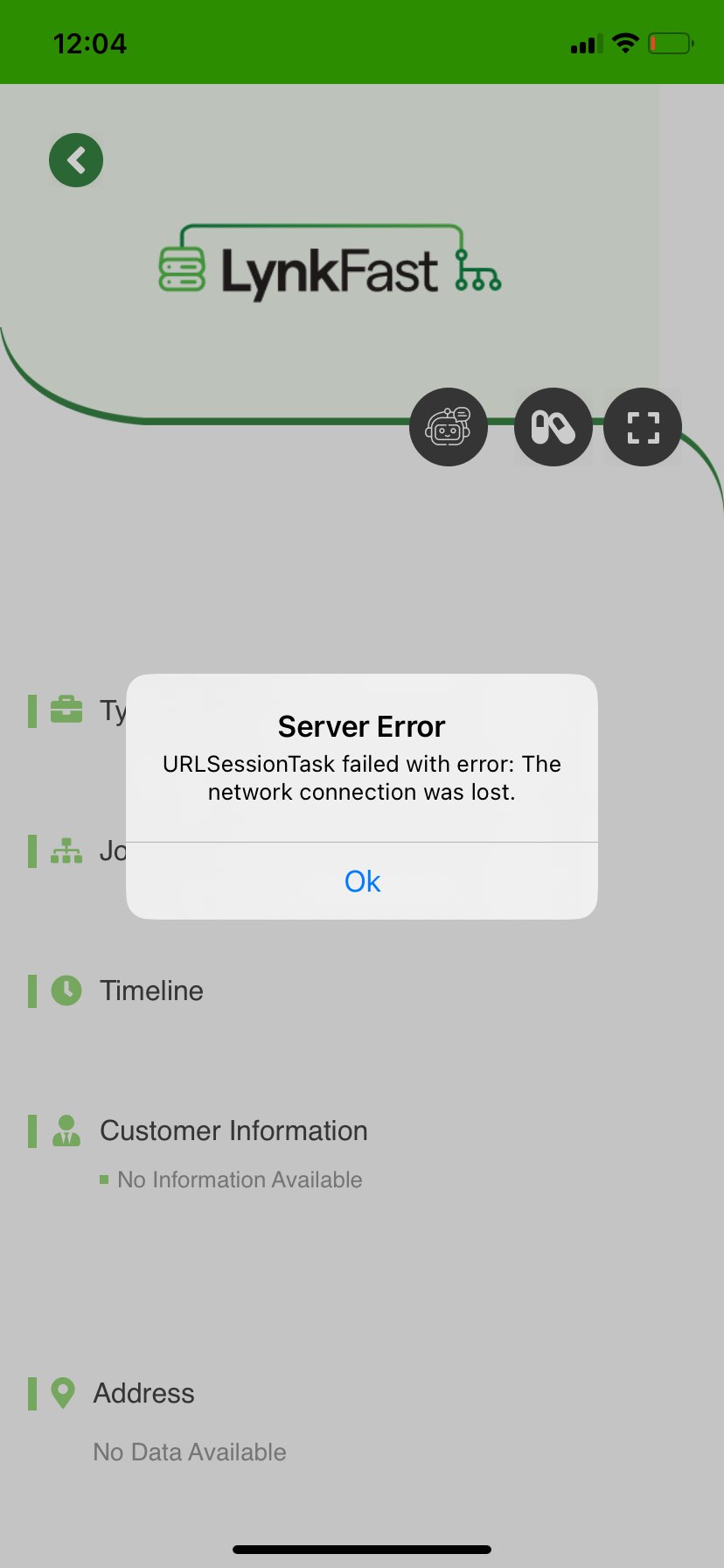Select the Timeline section label

tap(151, 990)
